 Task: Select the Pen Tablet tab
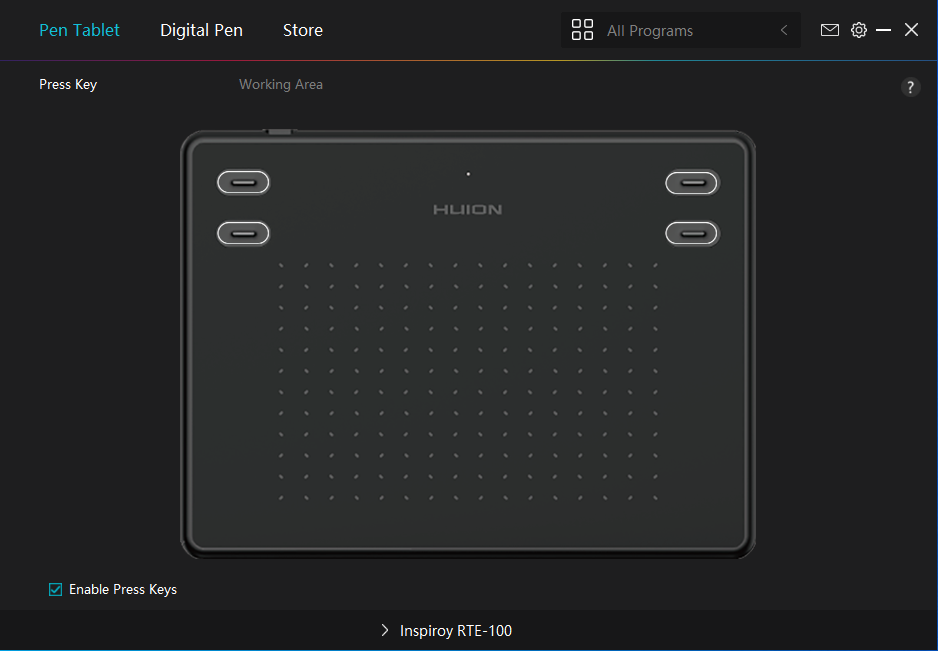(x=79, y=30)
